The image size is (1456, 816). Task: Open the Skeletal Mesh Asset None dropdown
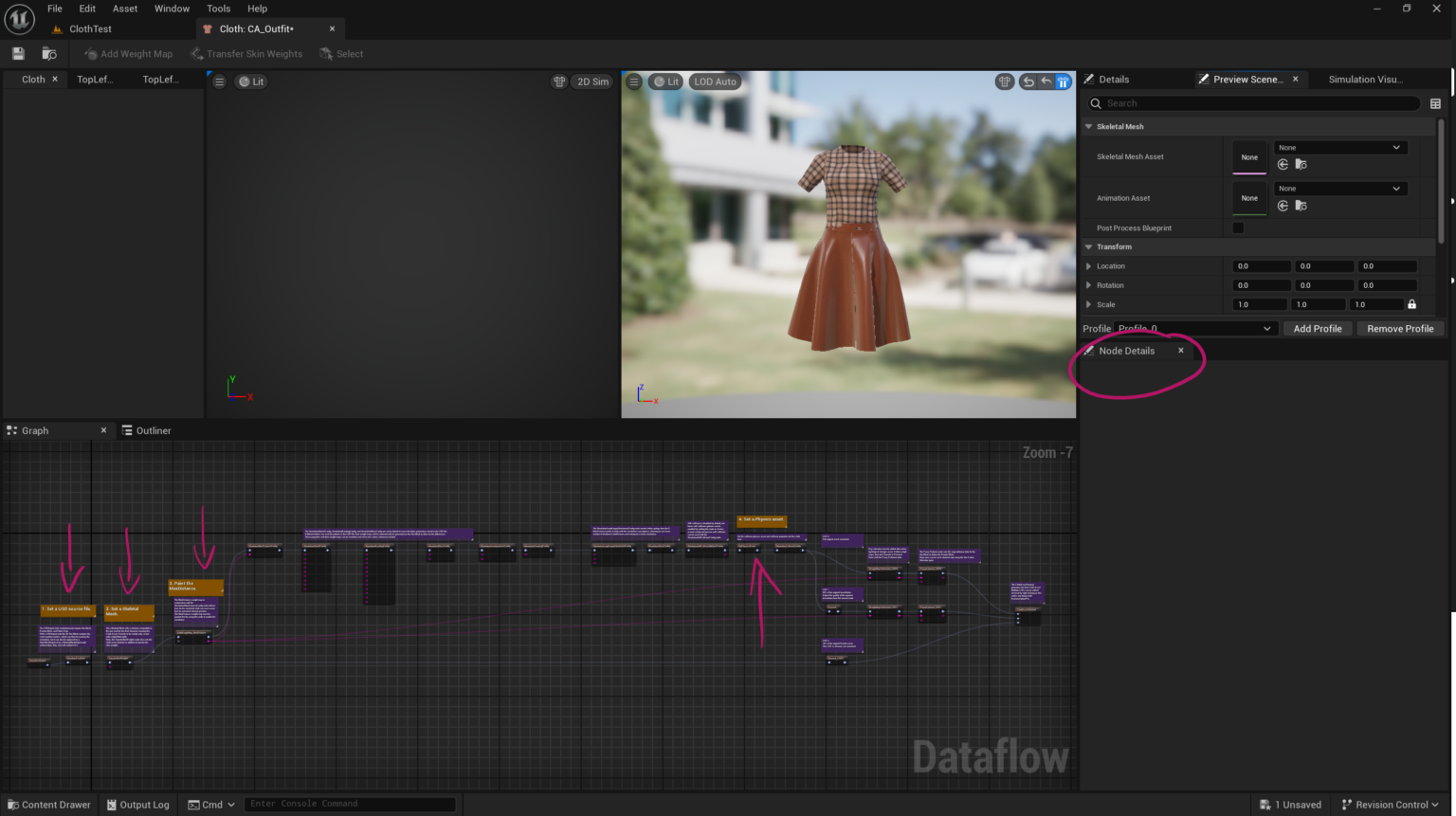1339,147
